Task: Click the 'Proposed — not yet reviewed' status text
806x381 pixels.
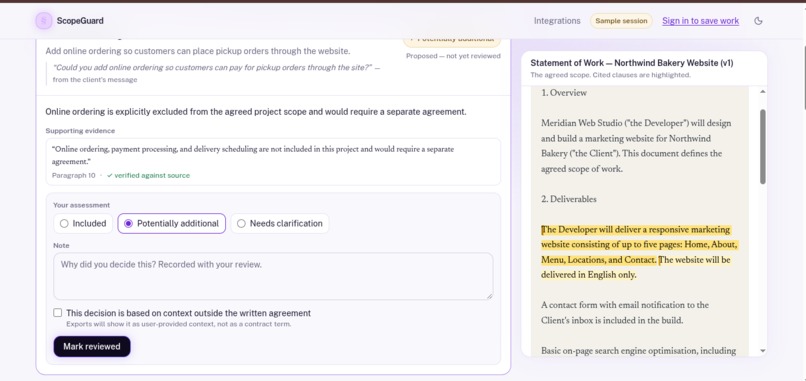Action: [453, 56]
